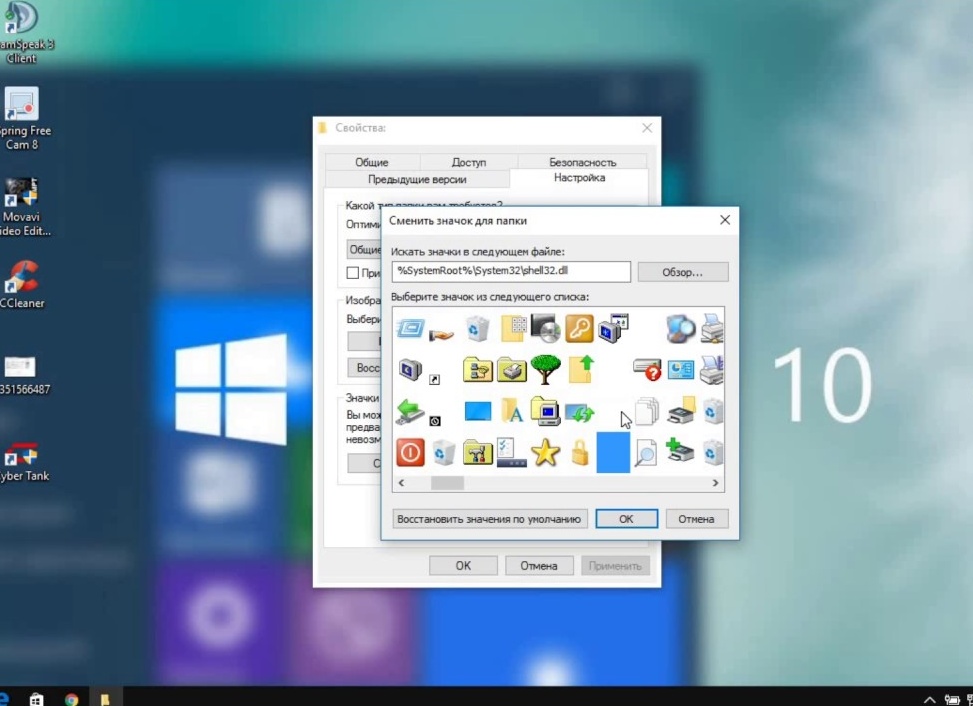Select the yellow star favorites icon
Image resolution: width=973 pixels, height=706 pixels.
click(x=545, y=452)
